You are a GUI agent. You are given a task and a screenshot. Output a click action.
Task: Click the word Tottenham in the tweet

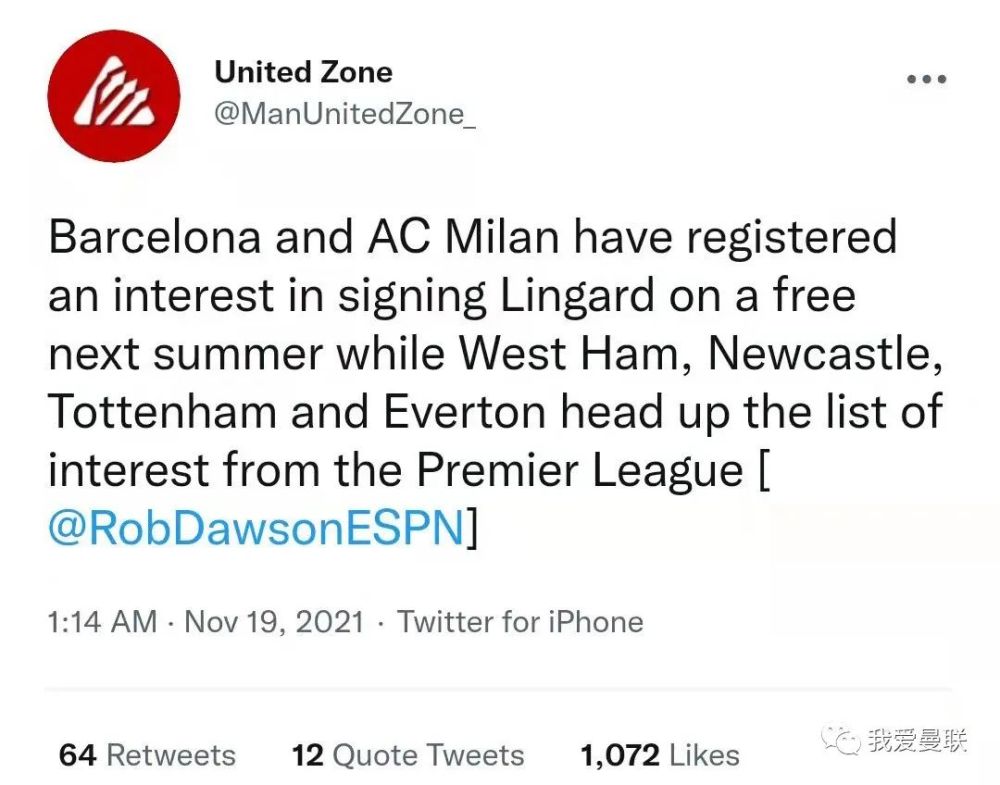162,412
